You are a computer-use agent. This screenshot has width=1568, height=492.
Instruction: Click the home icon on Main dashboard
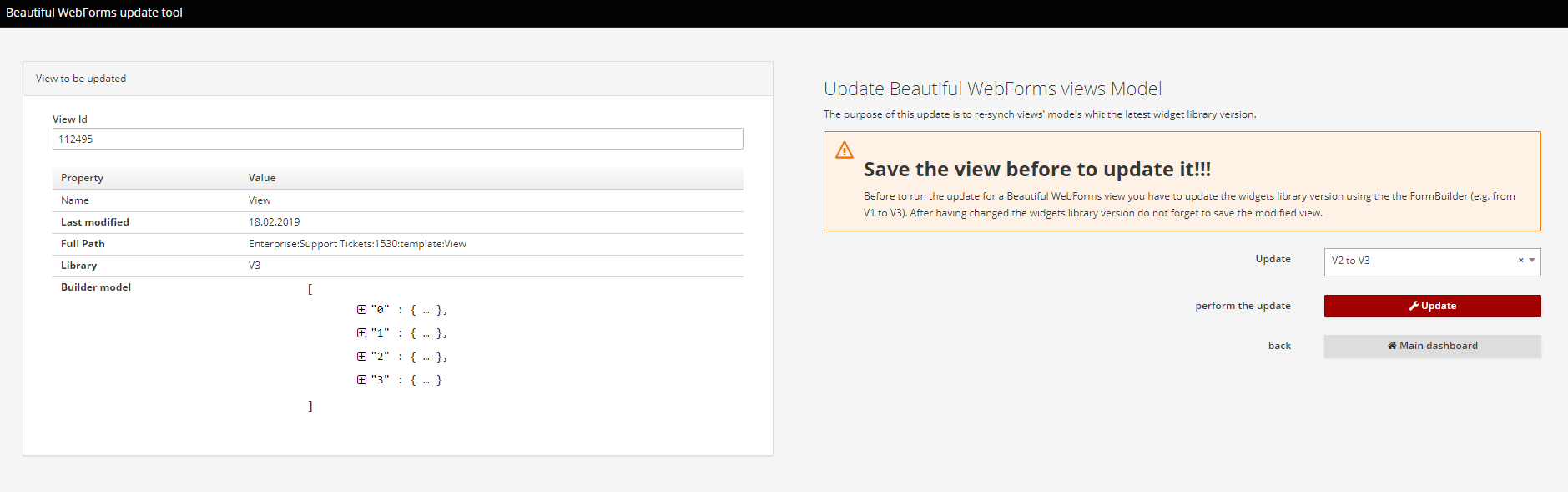1392,346
